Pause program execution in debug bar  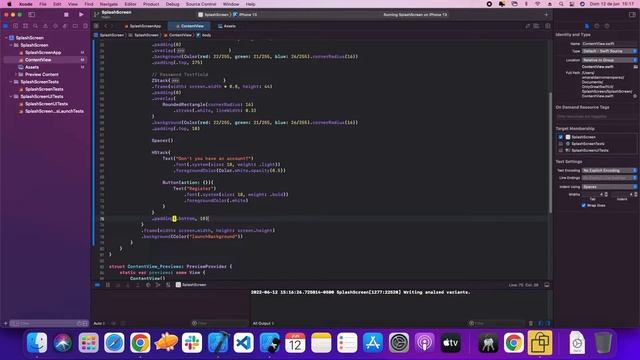pos(108,285)
